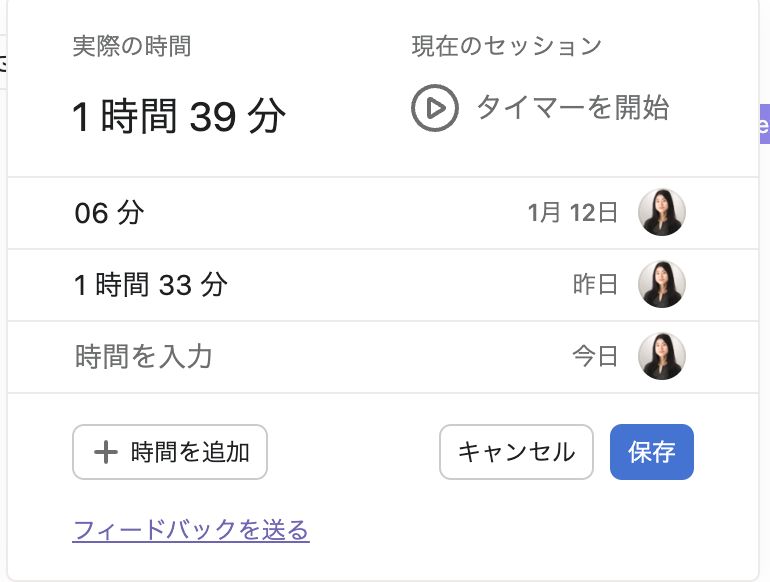Screen dimensions: 770x582
Task: Open the 今日 date picker
Action: coord(595,357)
